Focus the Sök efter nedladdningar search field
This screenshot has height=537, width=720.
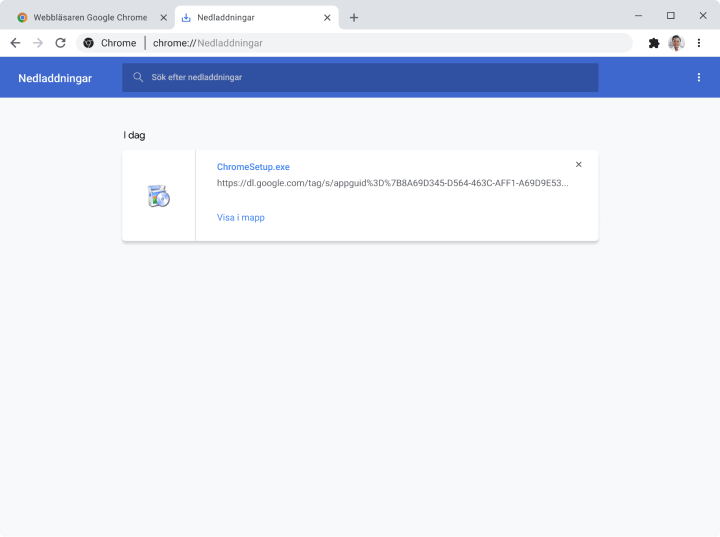(x=370, y=77)
